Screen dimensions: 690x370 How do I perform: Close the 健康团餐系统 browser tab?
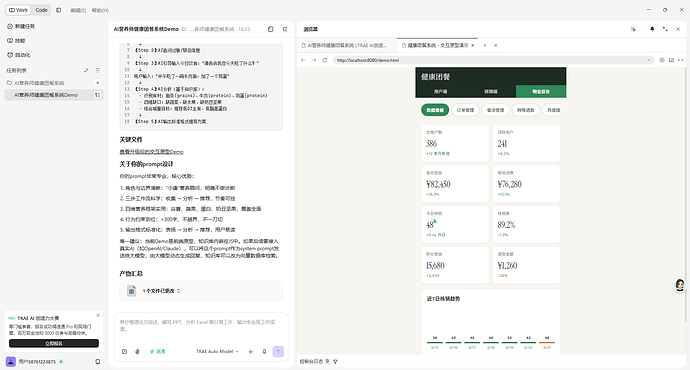point(473,45)
